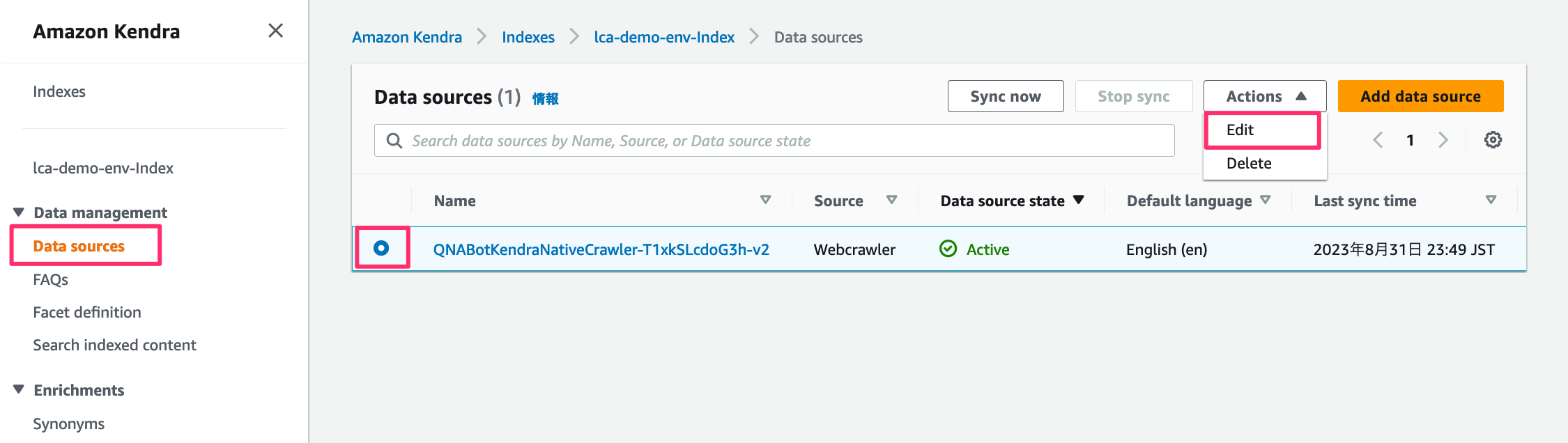The image size is (1568, 443).
Task: Open the table preferences gear icon
Action: pyautogui.click(x=1493, y=140)
